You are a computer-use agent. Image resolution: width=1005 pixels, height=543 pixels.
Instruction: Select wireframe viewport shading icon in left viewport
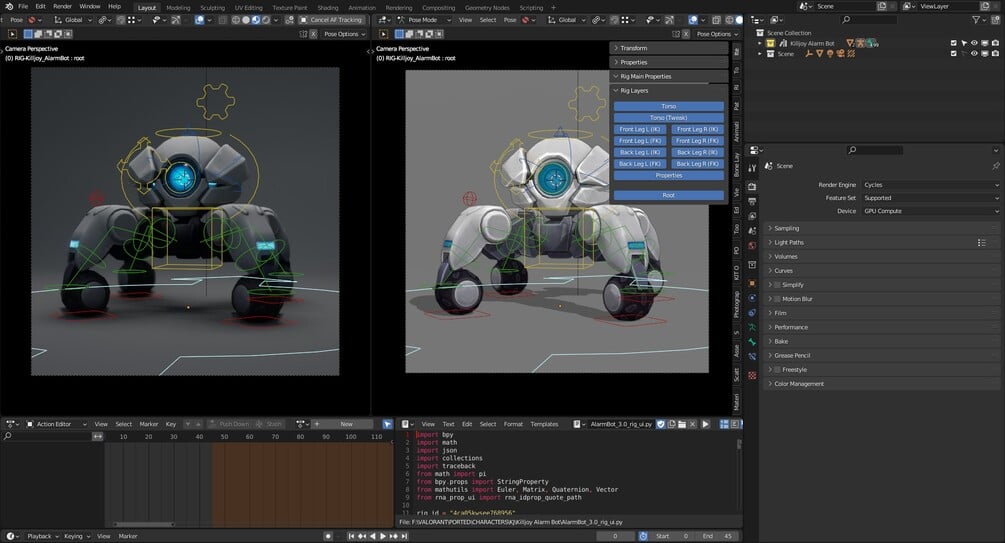(x=235, y=20)
